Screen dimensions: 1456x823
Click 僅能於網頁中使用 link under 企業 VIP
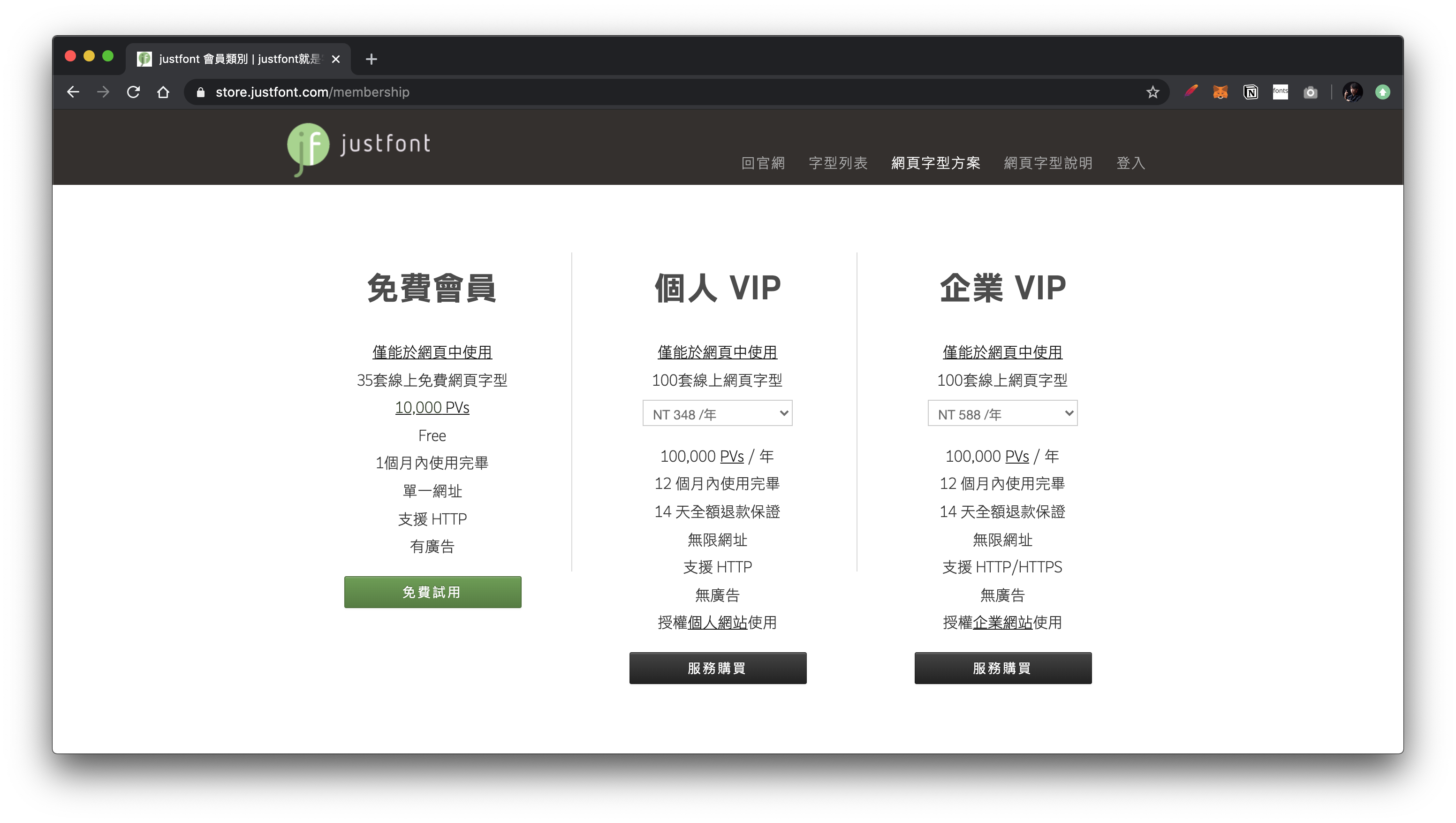point(1002,352)
